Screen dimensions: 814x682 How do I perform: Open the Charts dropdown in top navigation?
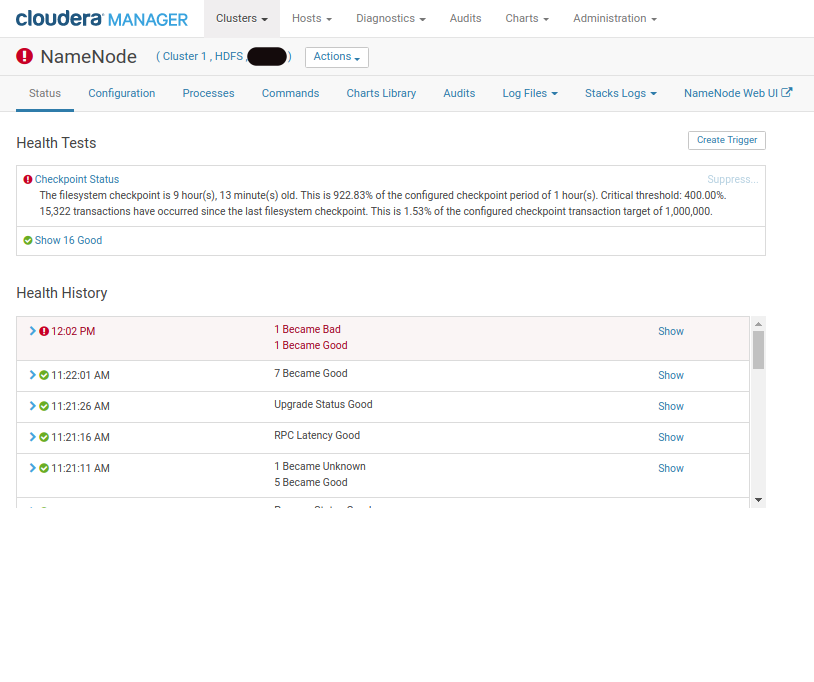[527, 19]
